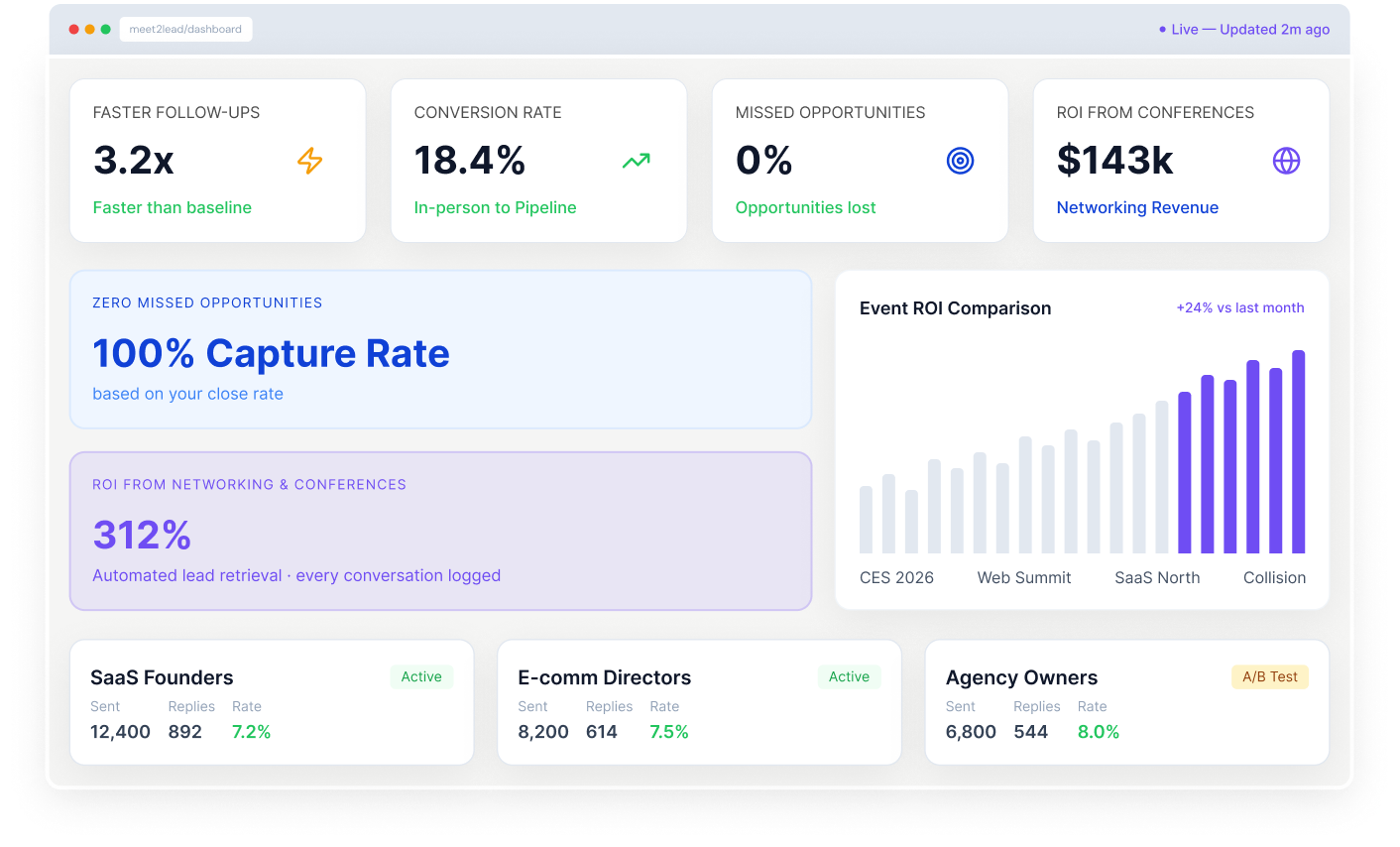Click the yellow window minimize dot

(x=89, y=30)
